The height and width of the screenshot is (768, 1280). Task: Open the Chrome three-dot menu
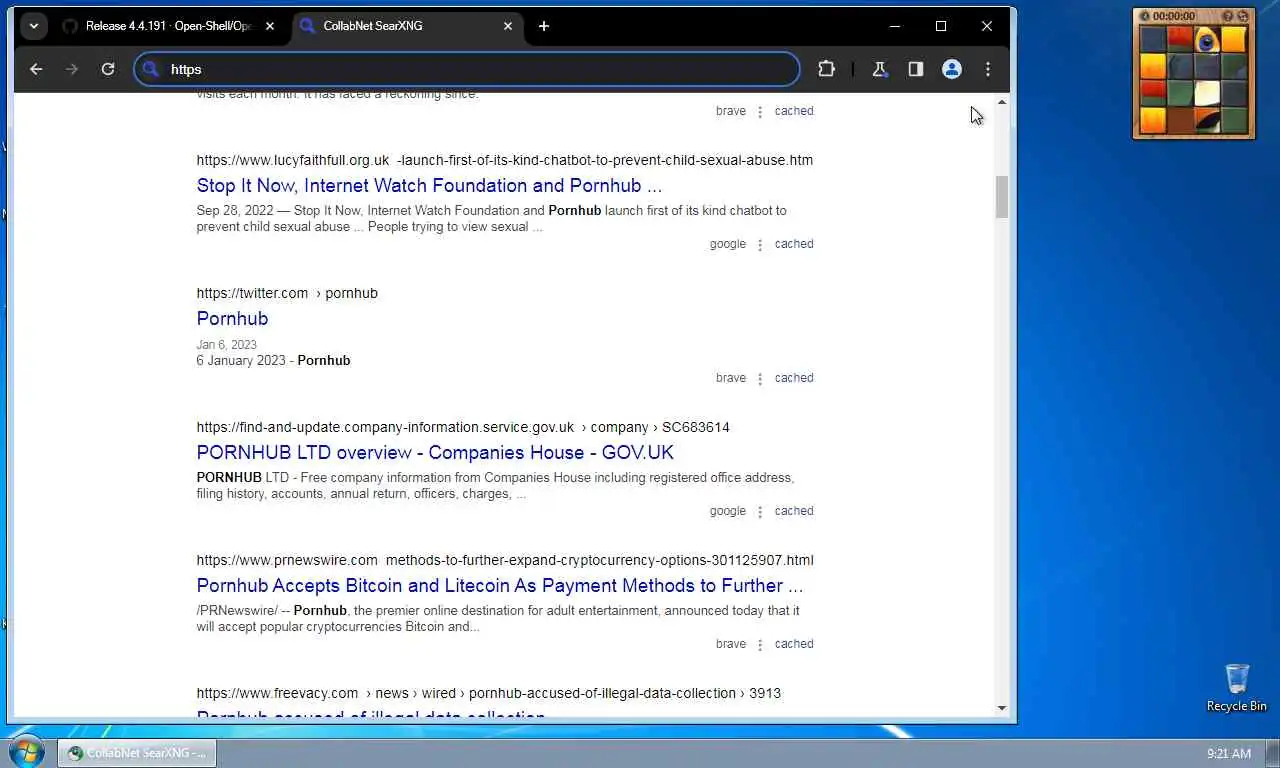pyautogui.click(x=987, y=69)
